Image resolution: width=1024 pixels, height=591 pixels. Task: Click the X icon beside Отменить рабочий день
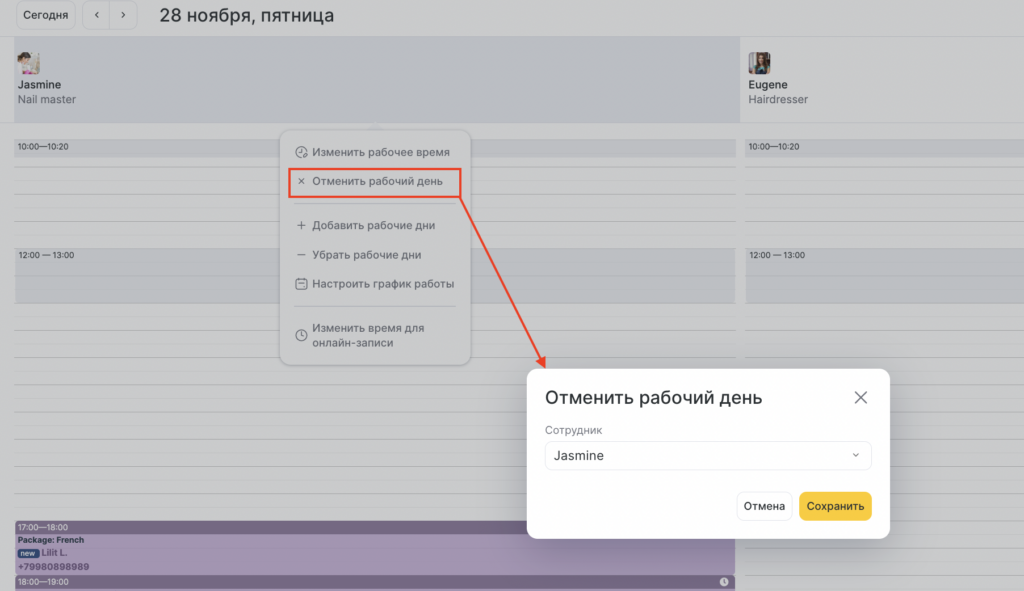click(301, 182)
